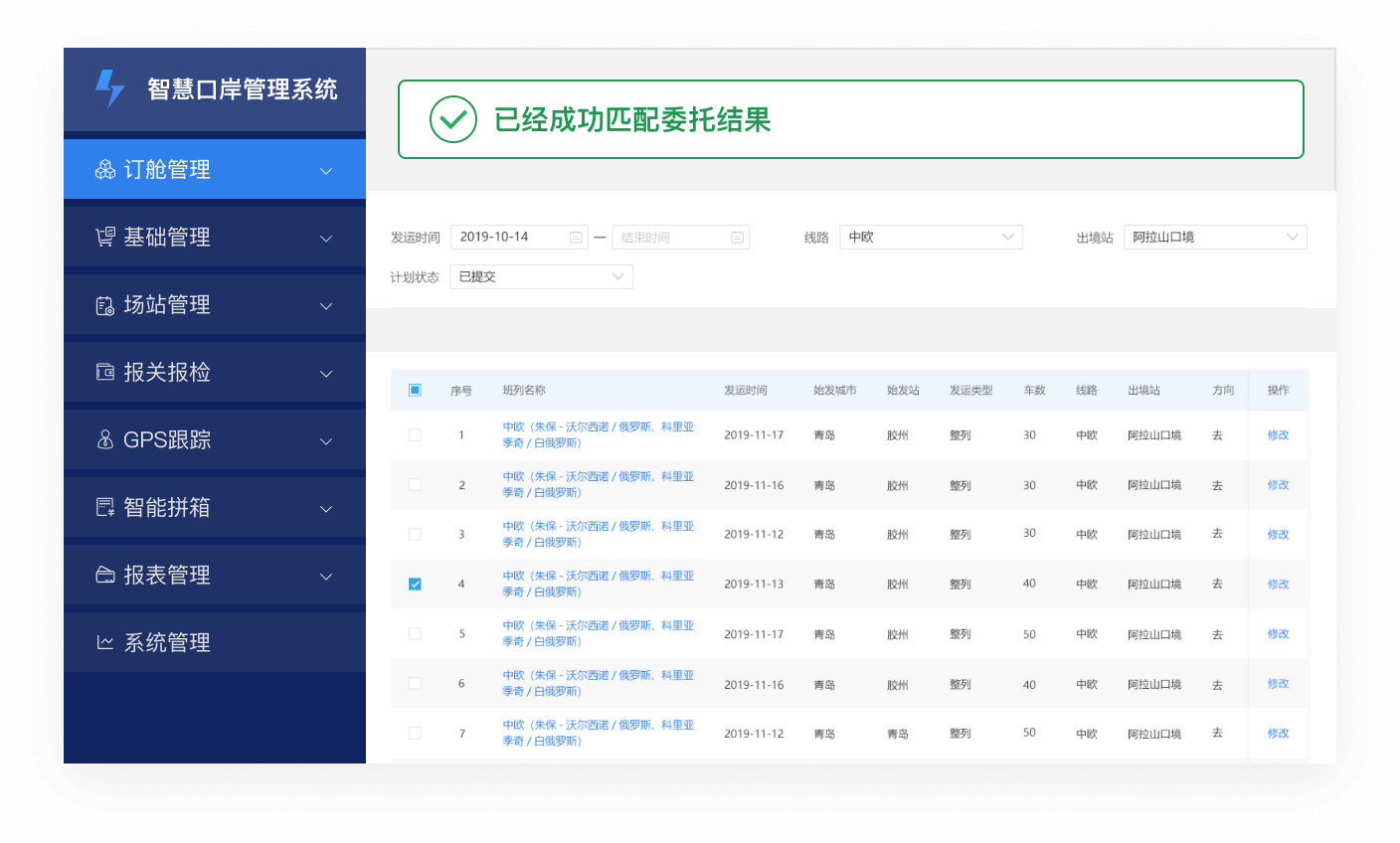
Task: Click the 始发站 cell 青岛 in row 7
Action: 897,734
